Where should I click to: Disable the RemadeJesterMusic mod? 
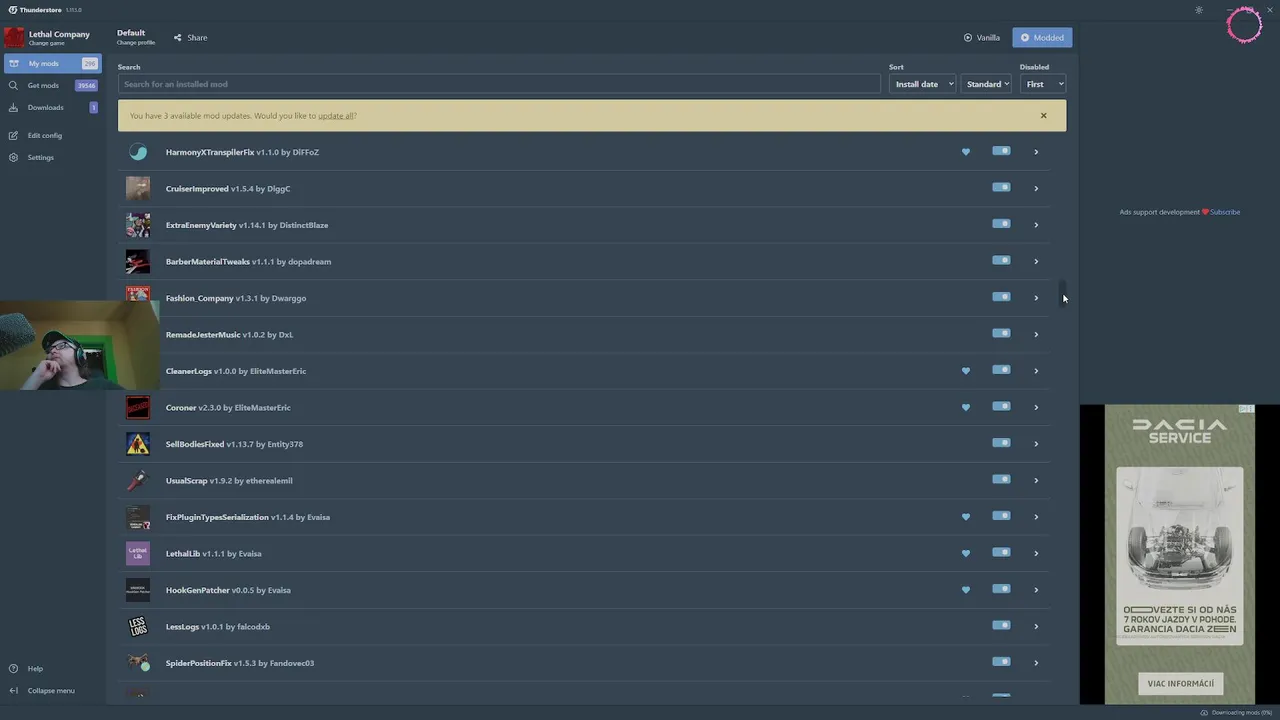pyautogui.click(x=1001, y=333)
